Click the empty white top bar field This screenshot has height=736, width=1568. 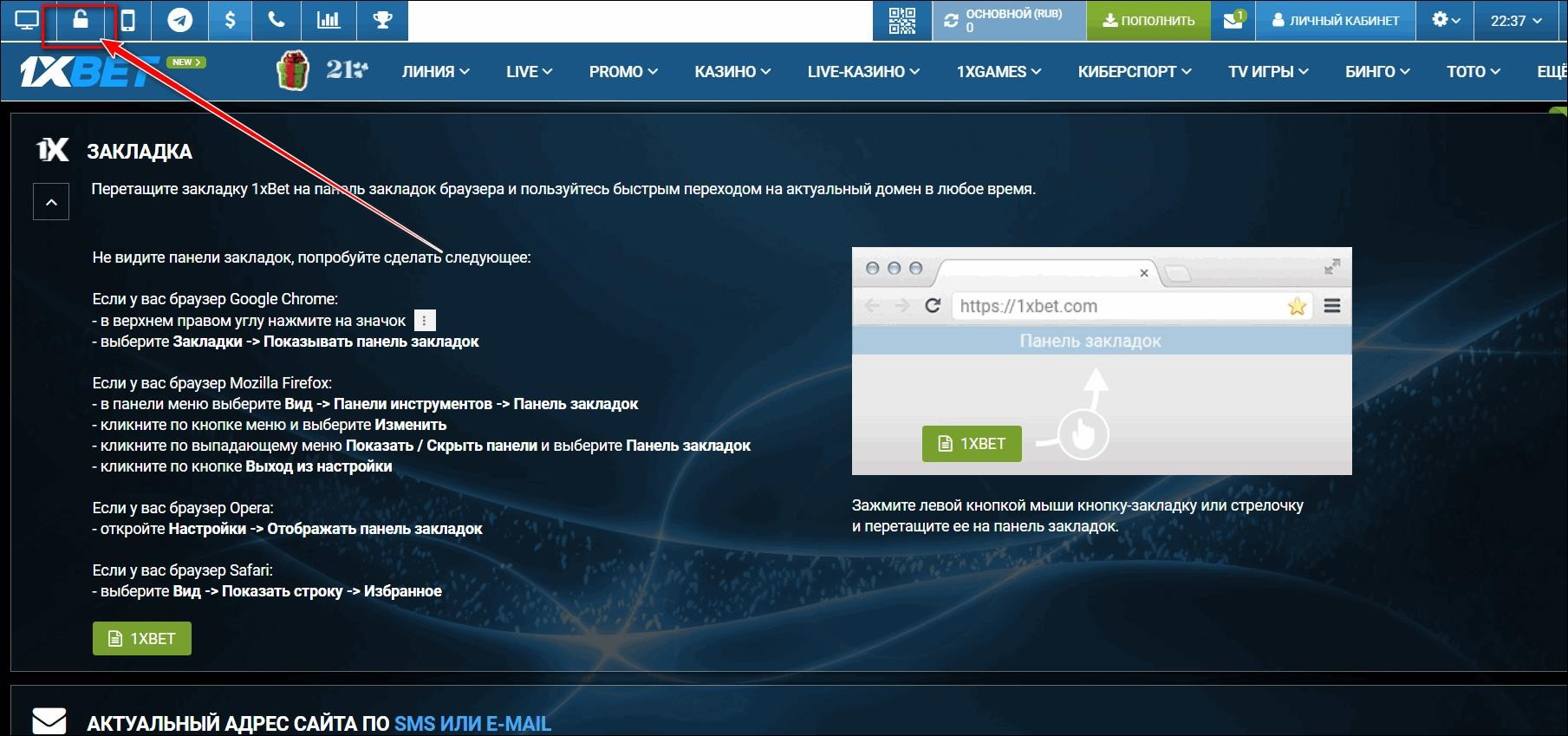point(640,21)
